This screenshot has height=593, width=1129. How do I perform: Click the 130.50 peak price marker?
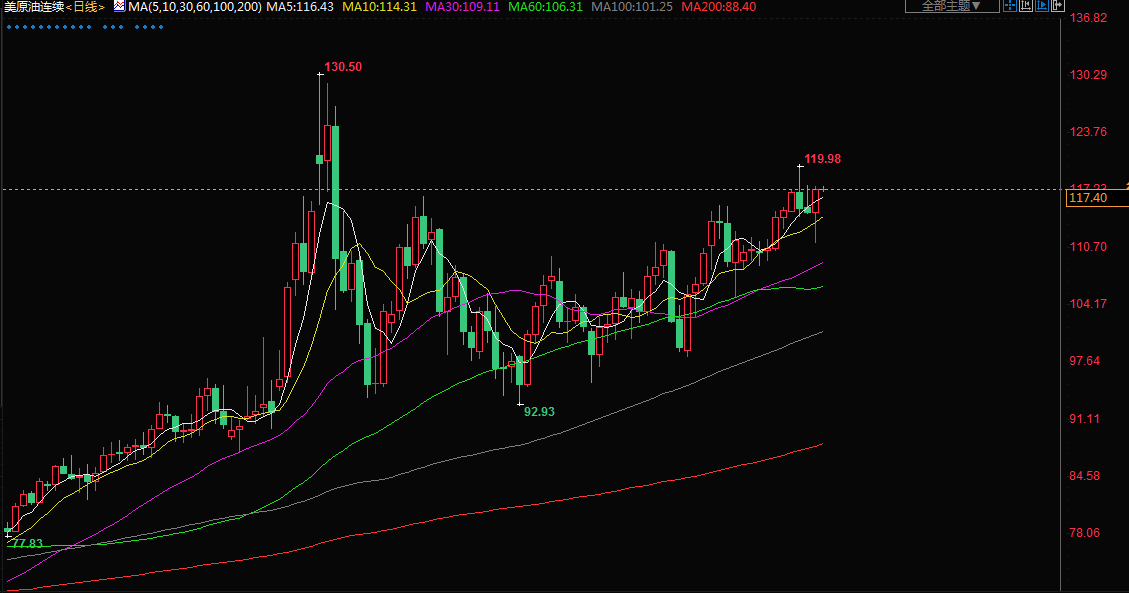[x=343, y=67]
